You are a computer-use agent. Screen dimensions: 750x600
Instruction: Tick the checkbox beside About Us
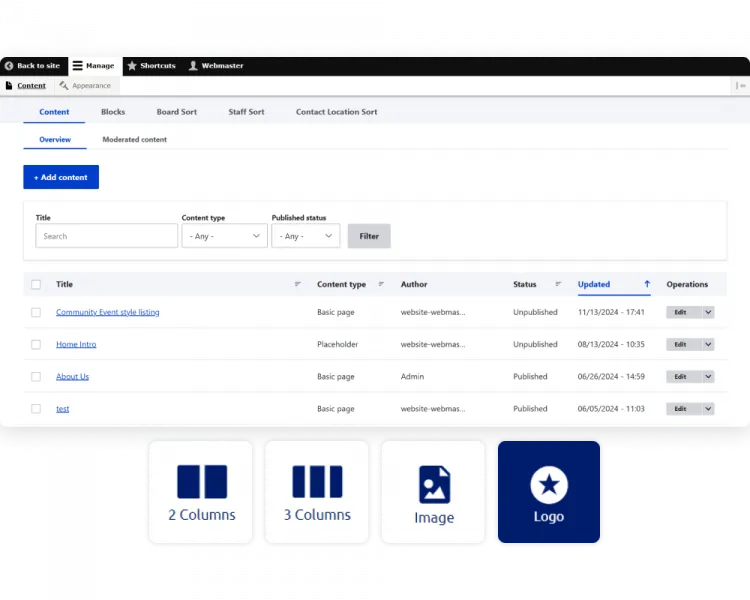(x=36, y=377)
